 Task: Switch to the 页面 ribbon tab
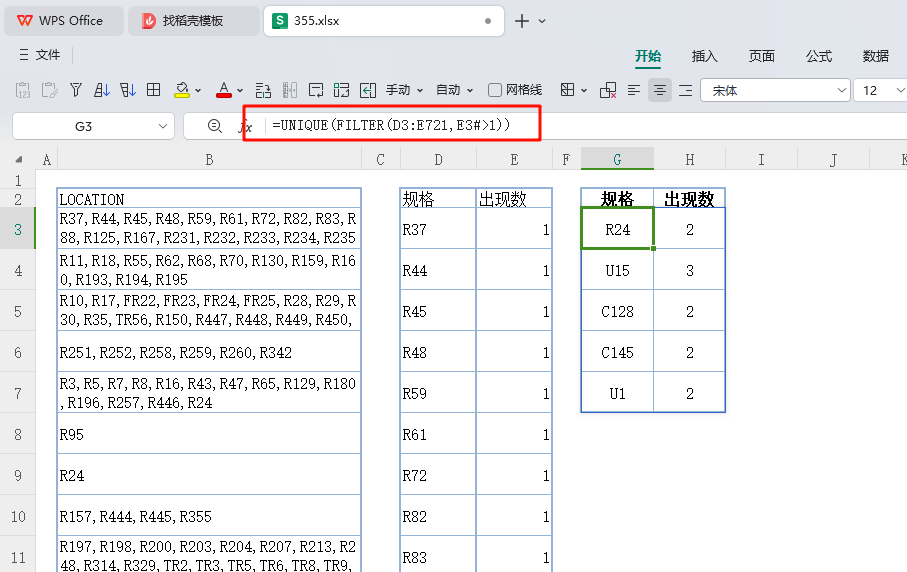coord(762,56)
